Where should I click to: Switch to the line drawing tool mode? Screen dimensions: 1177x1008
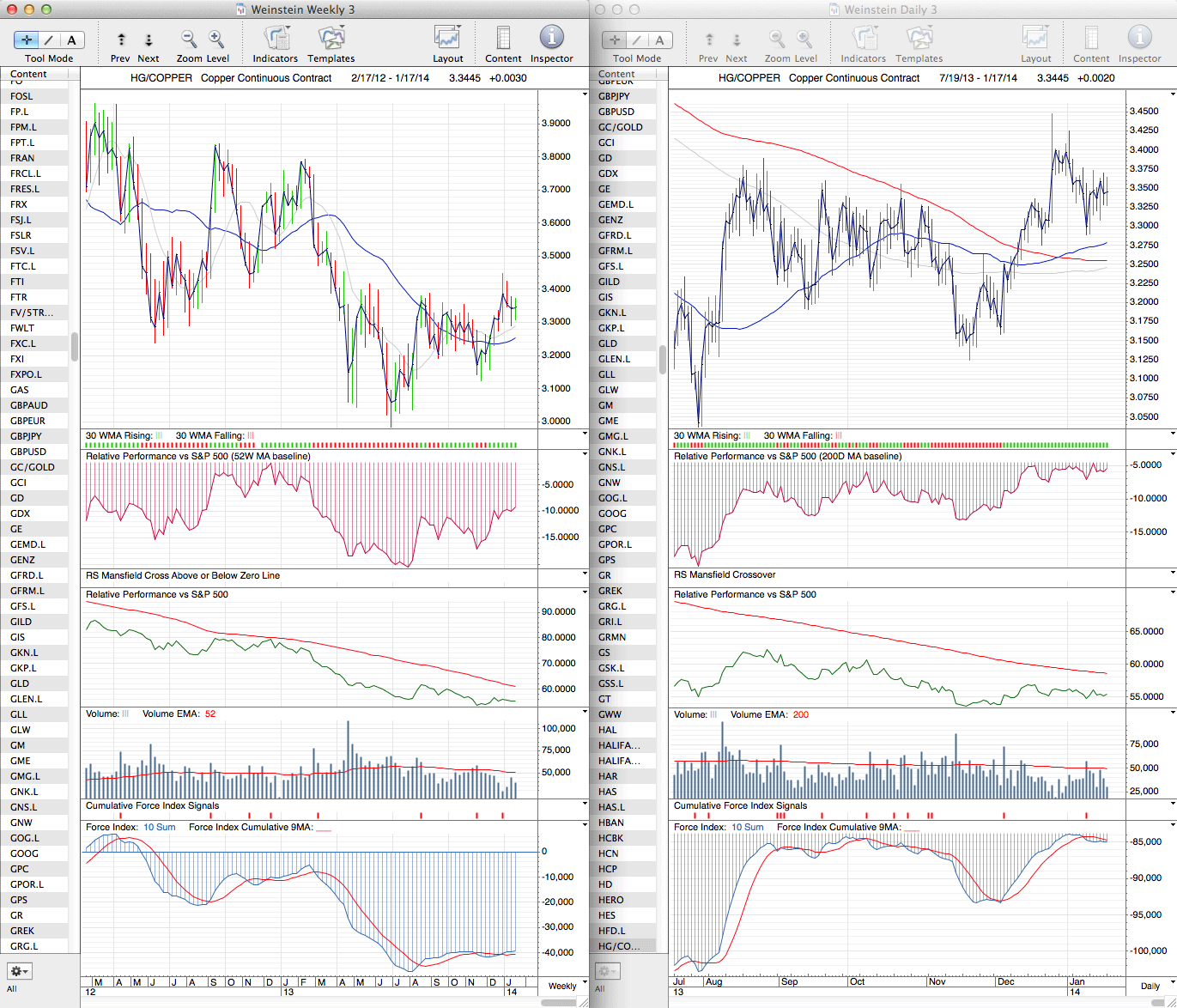[49, 39]
